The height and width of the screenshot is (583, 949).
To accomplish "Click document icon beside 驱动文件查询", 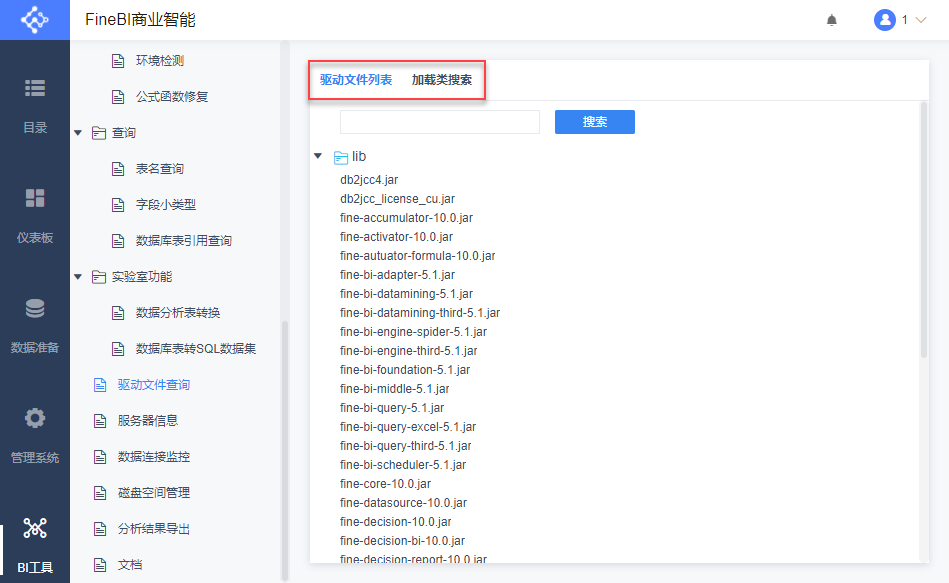I will (x=100, y=385).
